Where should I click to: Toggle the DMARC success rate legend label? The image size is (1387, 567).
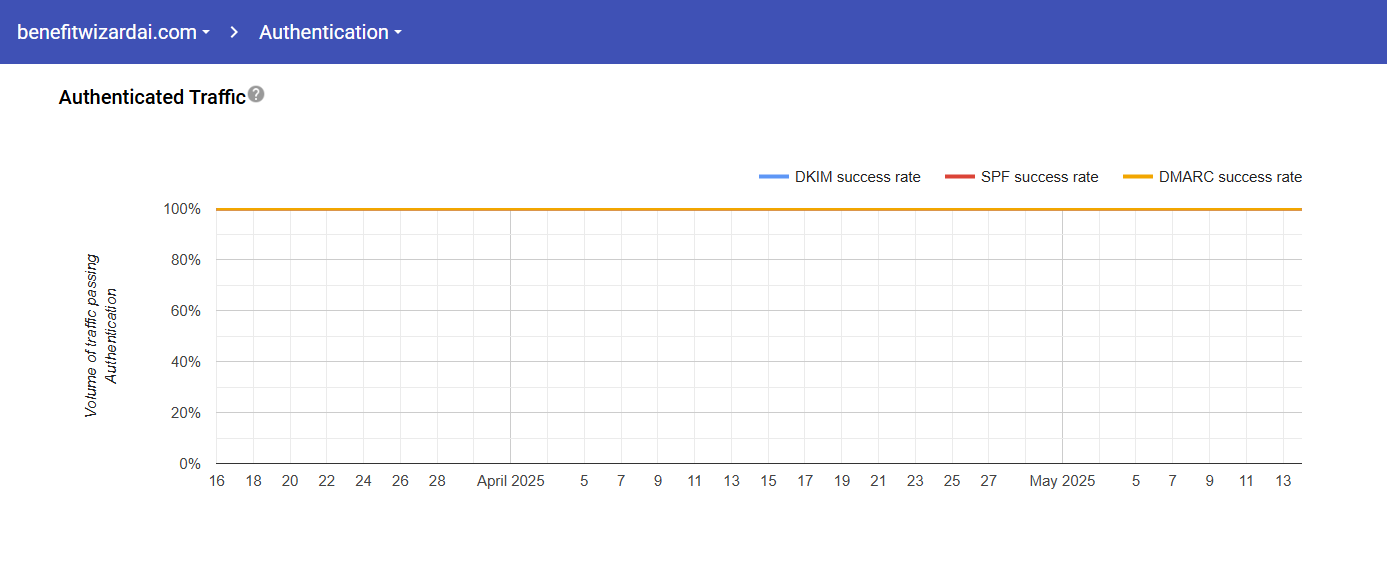click(x=1230, y=177)
